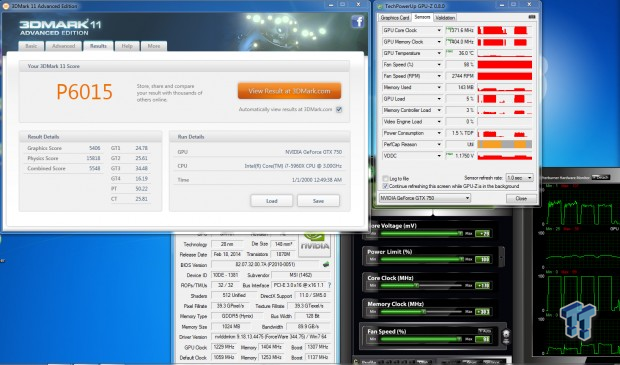Open the Fan Speed (%) sensor dropdown
620x365 pixels.
click(439, 65)
